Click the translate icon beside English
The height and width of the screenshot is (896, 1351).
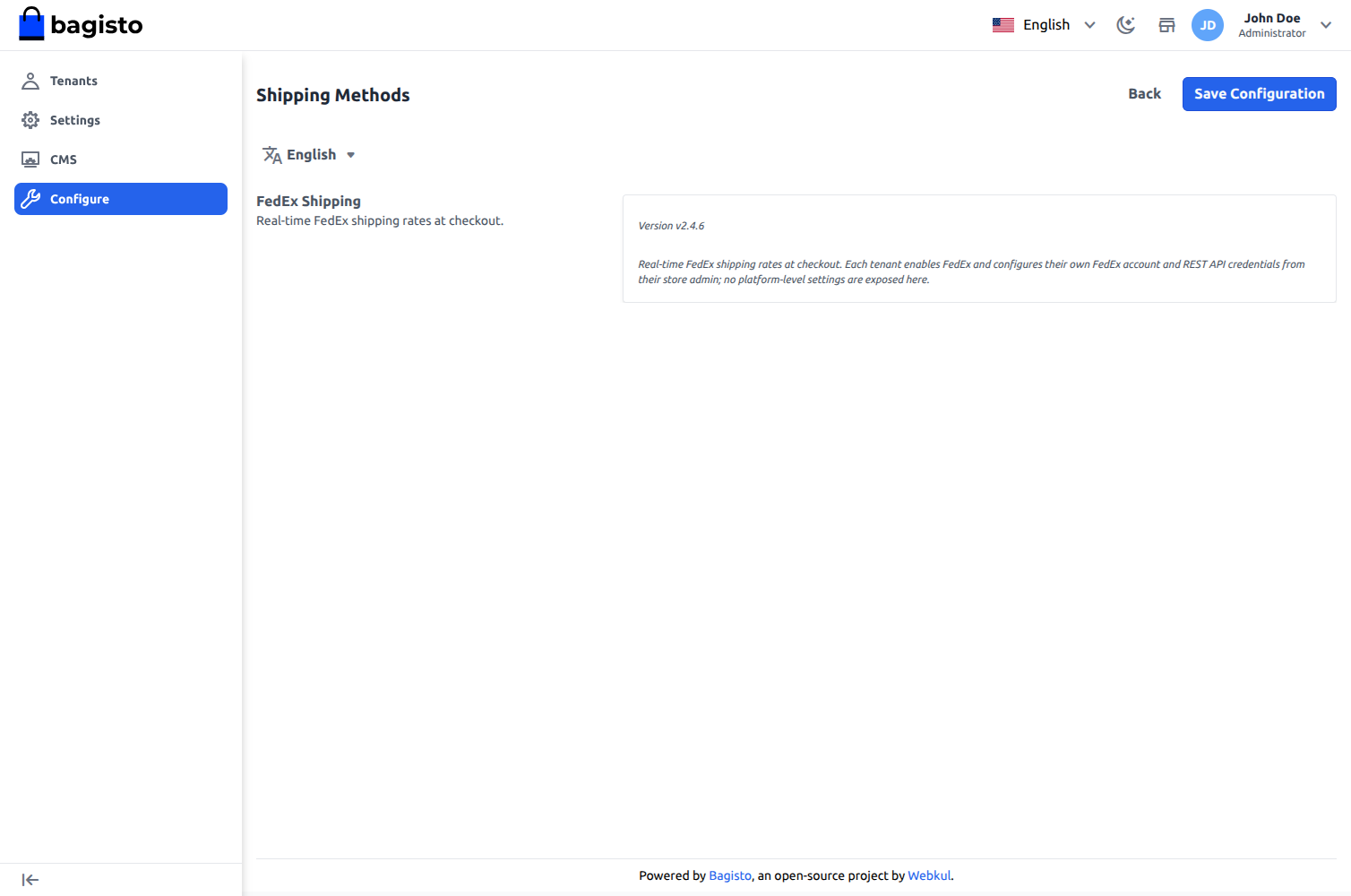click(272, 155)
